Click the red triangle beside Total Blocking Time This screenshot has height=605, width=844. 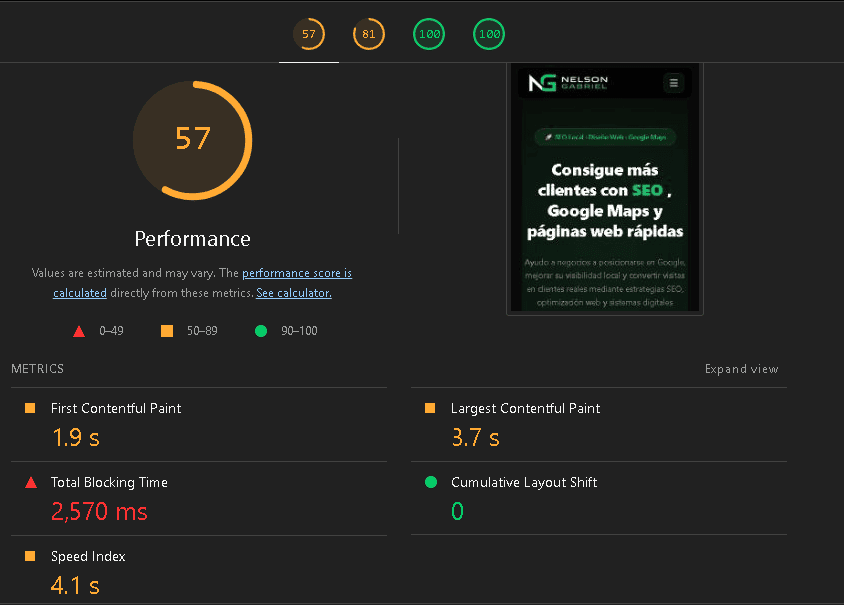pos(31,482)
